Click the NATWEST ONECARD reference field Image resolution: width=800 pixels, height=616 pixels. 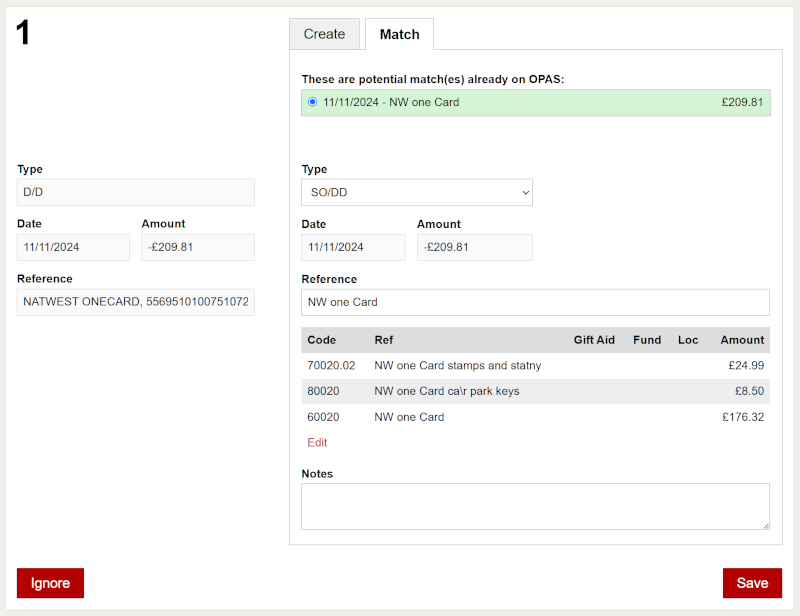[x=136, y=302]
